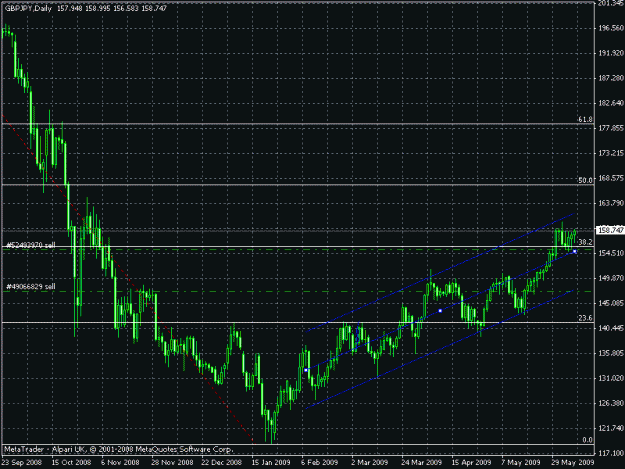Click the 121.740 price axis label

coord(611,428)
